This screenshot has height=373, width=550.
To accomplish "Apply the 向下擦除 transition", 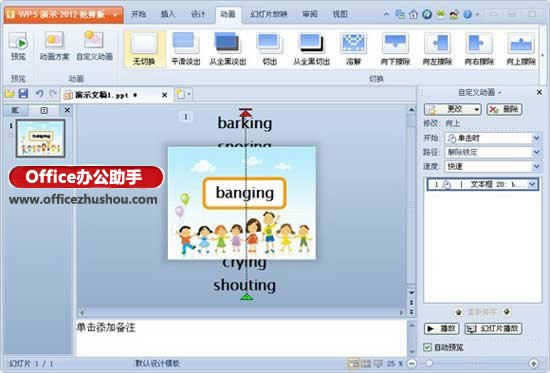I will tap(395, 49).
